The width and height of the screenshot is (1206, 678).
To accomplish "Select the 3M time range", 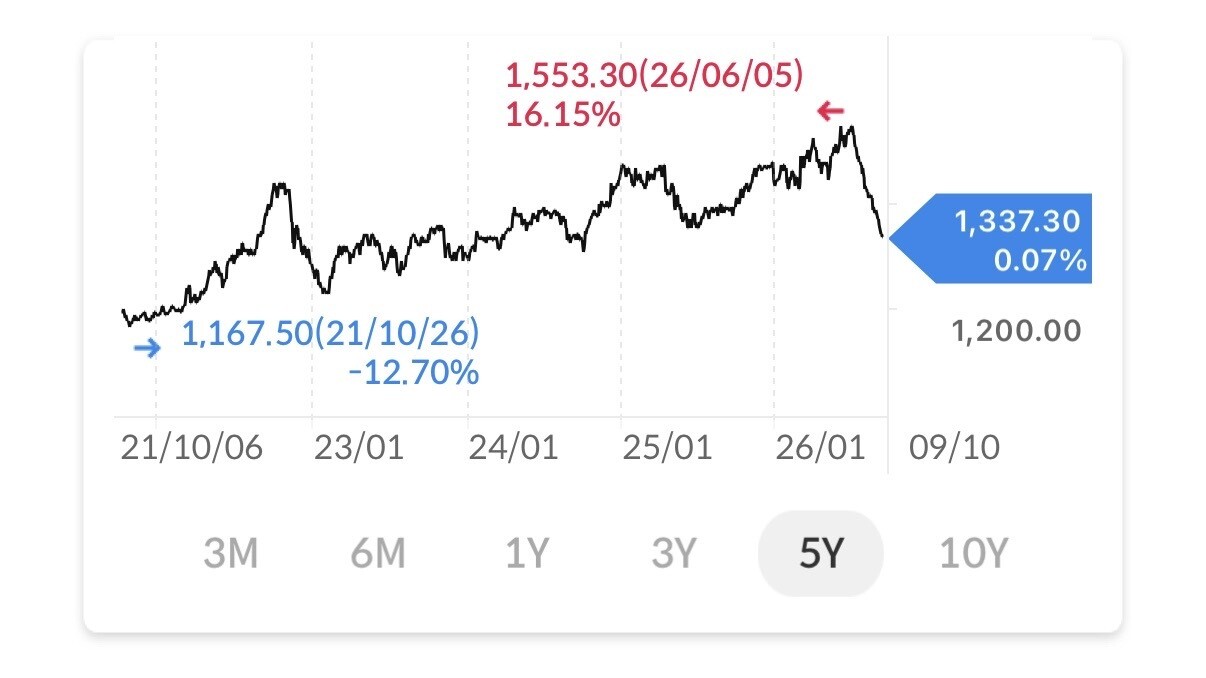I will click(x=230, y=553).
